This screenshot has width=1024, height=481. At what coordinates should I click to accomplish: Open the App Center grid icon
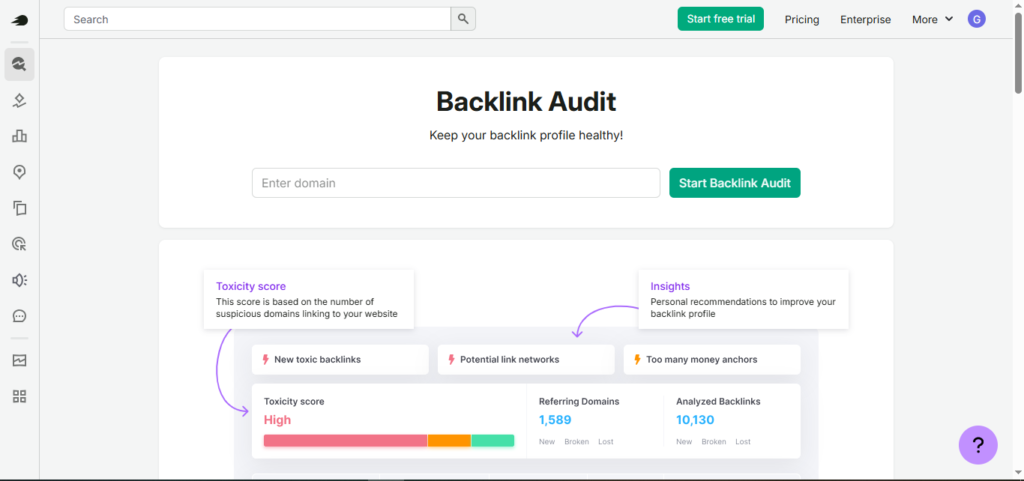point(20,396)
